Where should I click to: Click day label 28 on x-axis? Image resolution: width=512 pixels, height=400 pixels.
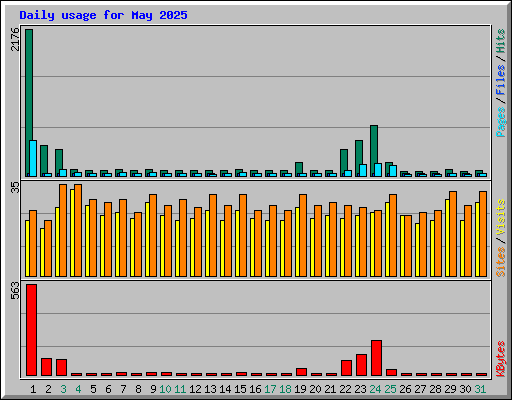point(435,389)
